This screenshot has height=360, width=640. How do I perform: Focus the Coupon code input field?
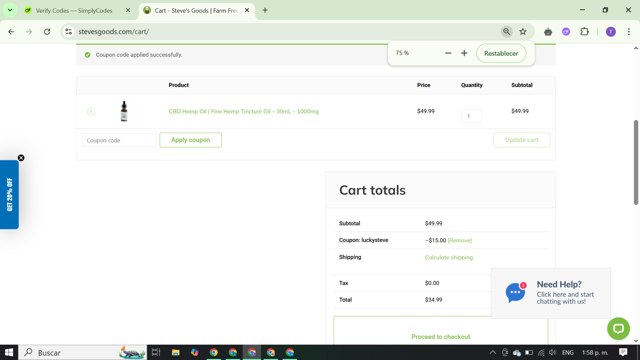119,140
